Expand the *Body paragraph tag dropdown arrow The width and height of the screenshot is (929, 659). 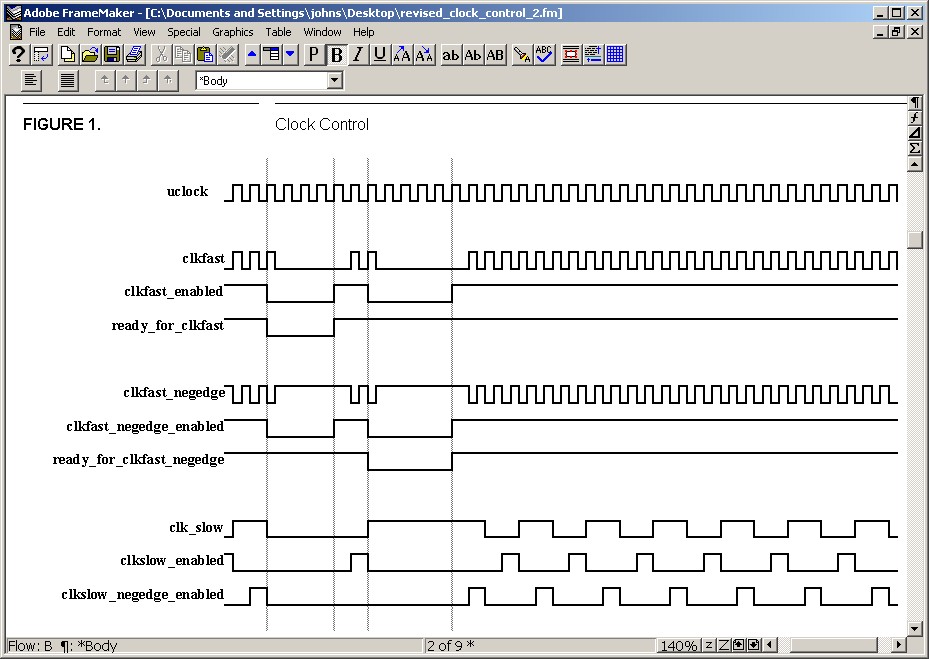pos(335,80)
